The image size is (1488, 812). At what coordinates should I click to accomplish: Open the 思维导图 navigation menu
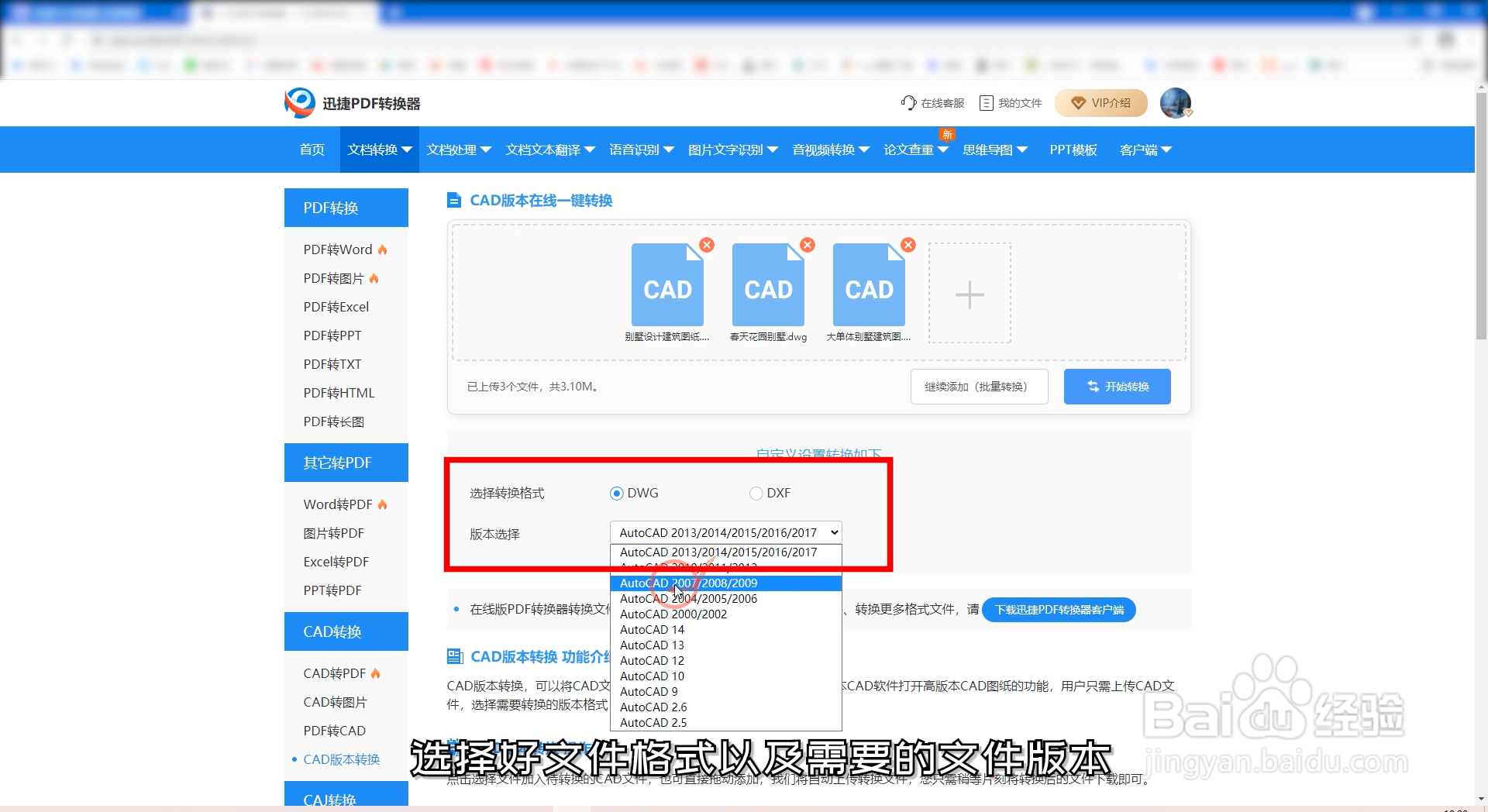tap(995, 150)
